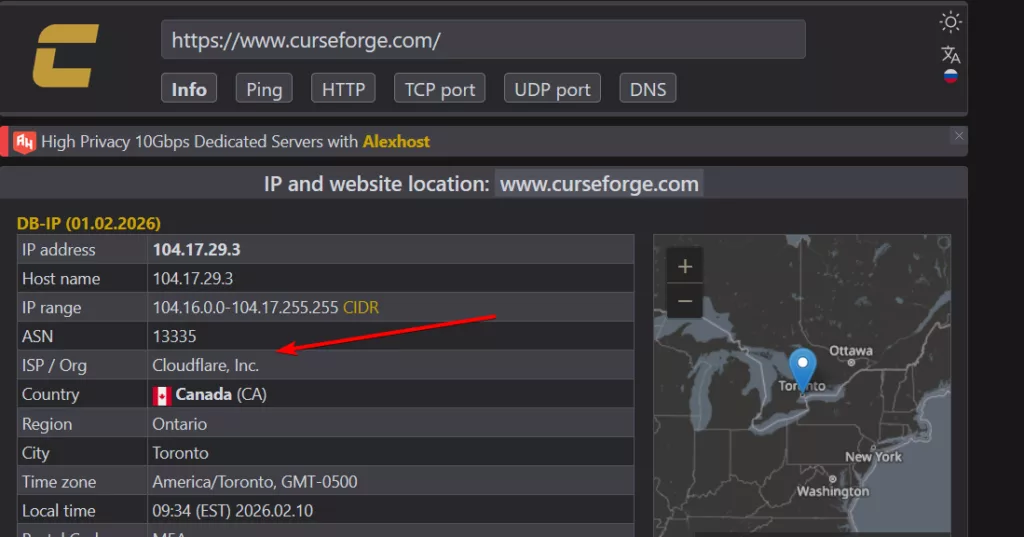This screenshot has height=537, width=1024.
Task: Switch to the HTTP tab
Action: (343, 89)
